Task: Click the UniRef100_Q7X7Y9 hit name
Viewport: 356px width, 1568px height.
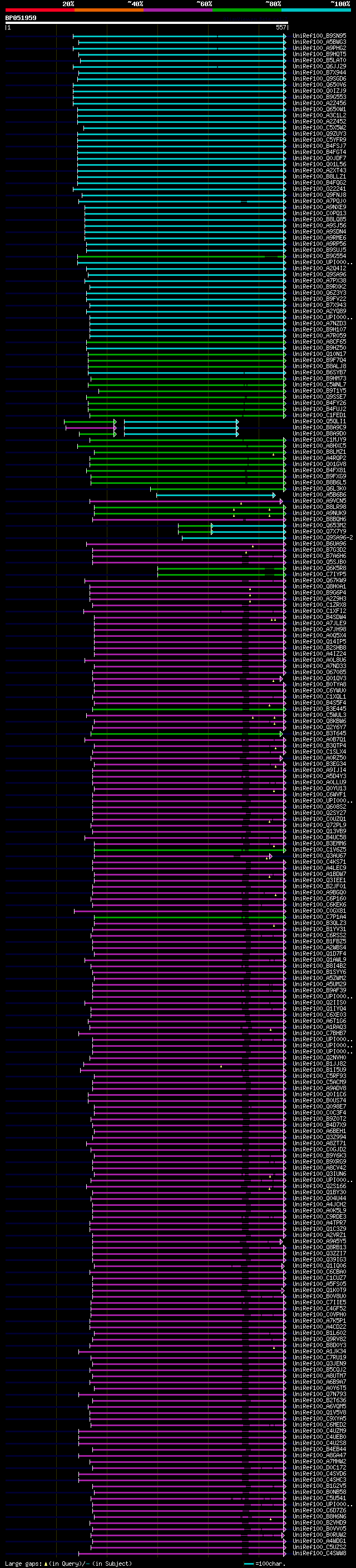Action: [319, 531]
